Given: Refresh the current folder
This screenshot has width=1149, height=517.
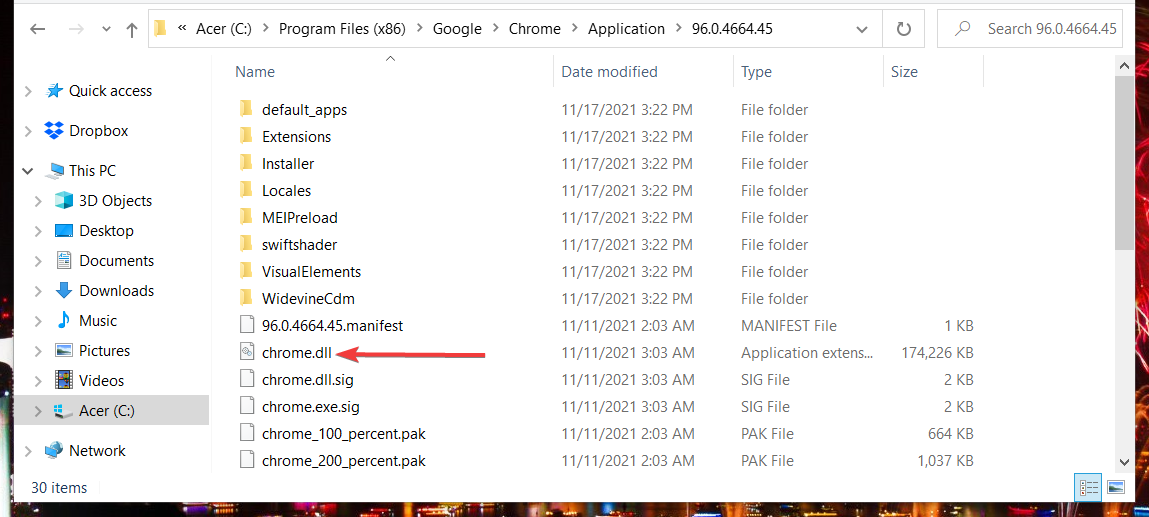Looking at the screenshot, I should pos(904,29).
